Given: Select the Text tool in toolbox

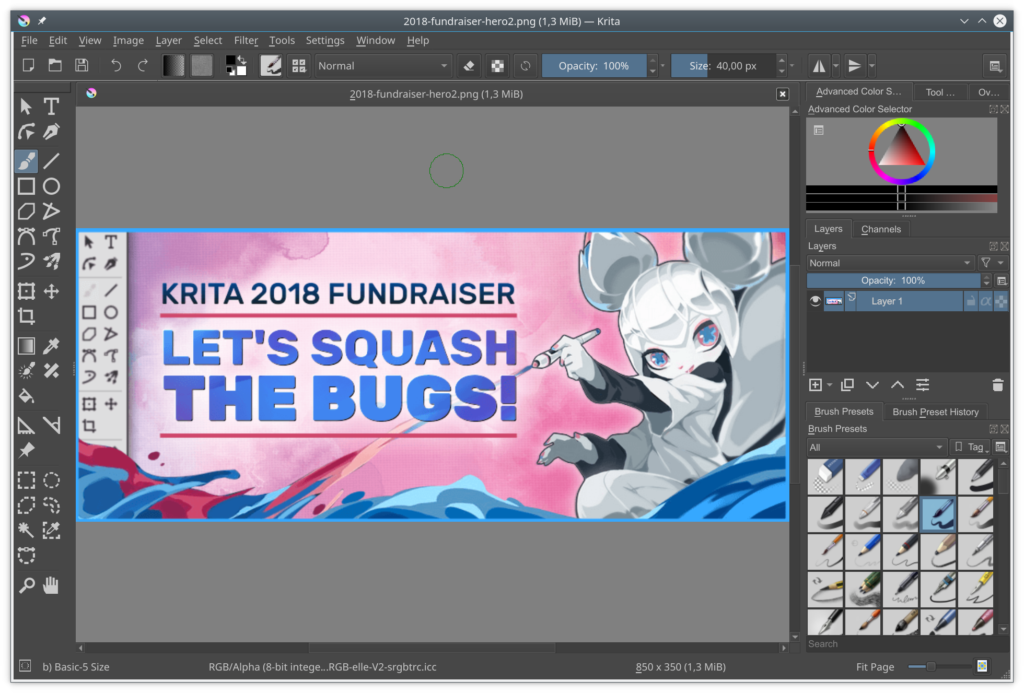Looking at the screenshot, I should (x=51, y=106).
